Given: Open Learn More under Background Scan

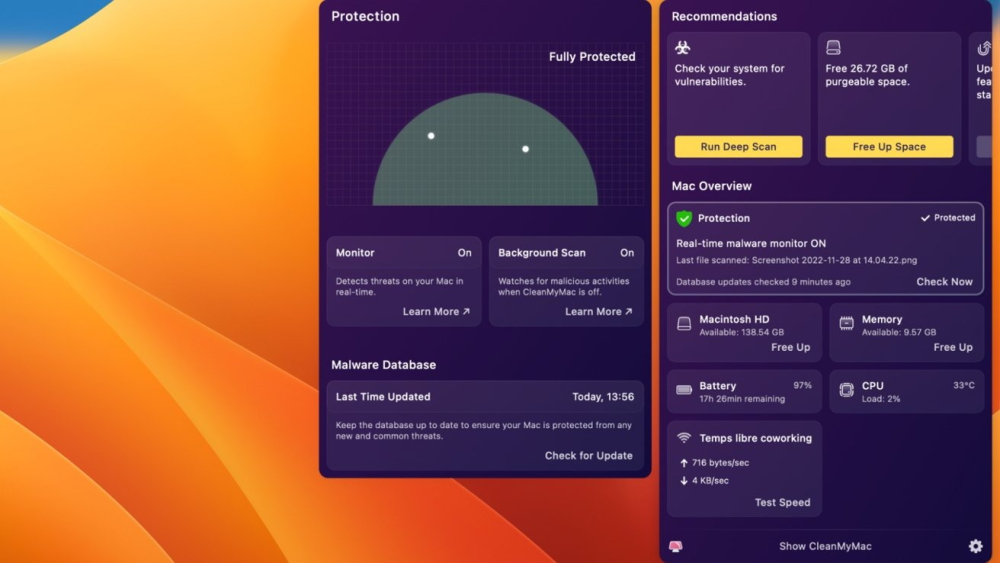Looking at the screenshot, I should (x=598, y=312).
